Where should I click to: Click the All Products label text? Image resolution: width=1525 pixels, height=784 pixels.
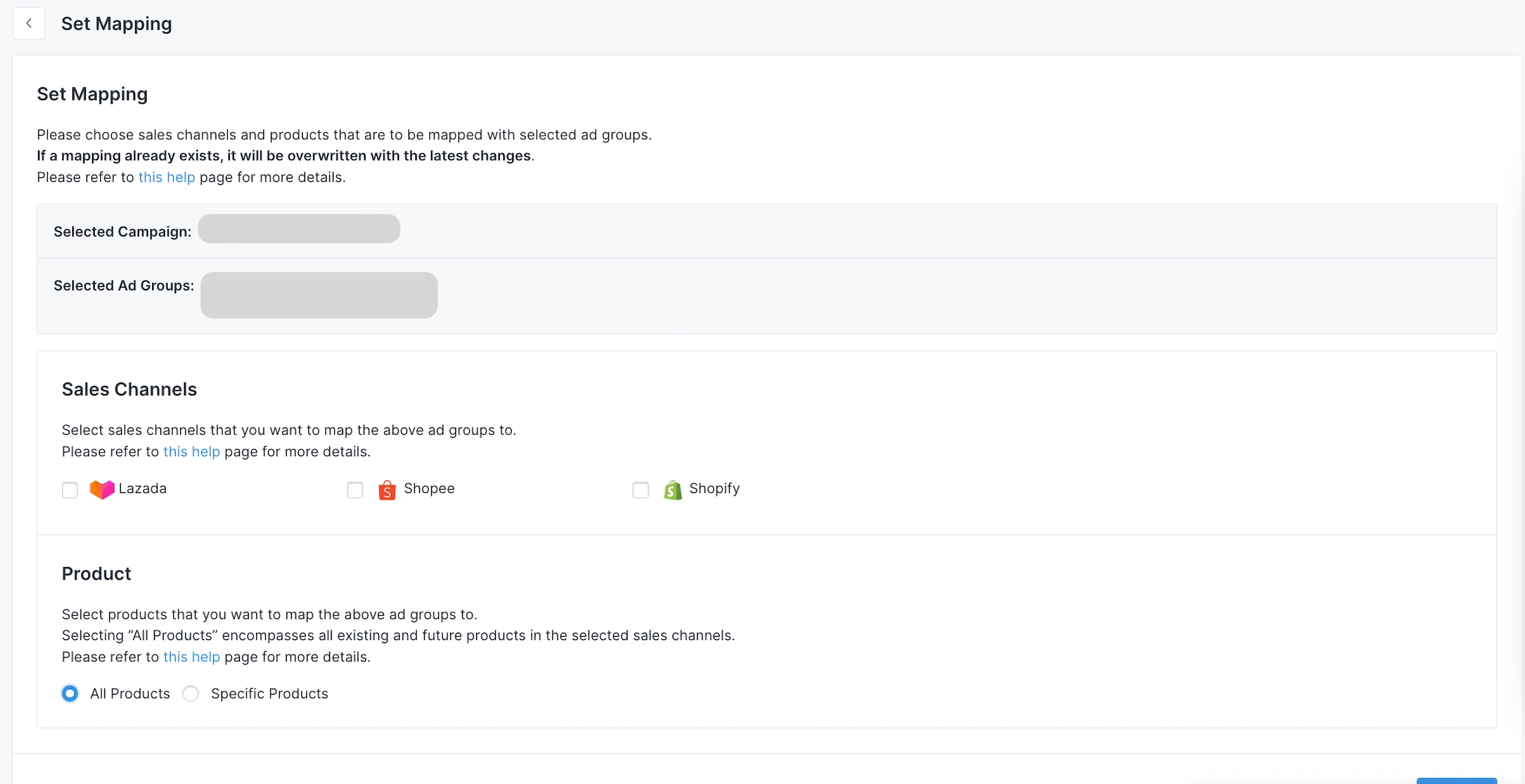click(130, 693)
